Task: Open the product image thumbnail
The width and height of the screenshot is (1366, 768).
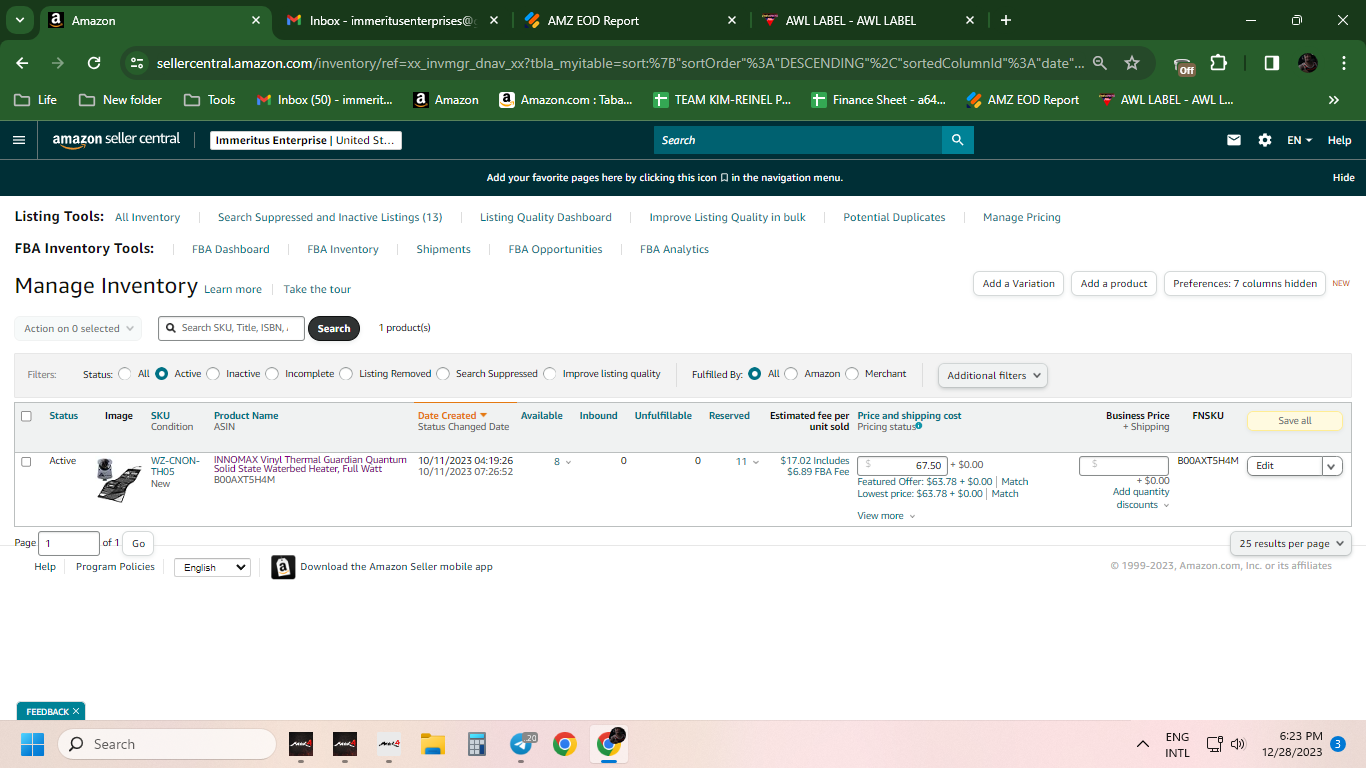Action: [119, 480]
